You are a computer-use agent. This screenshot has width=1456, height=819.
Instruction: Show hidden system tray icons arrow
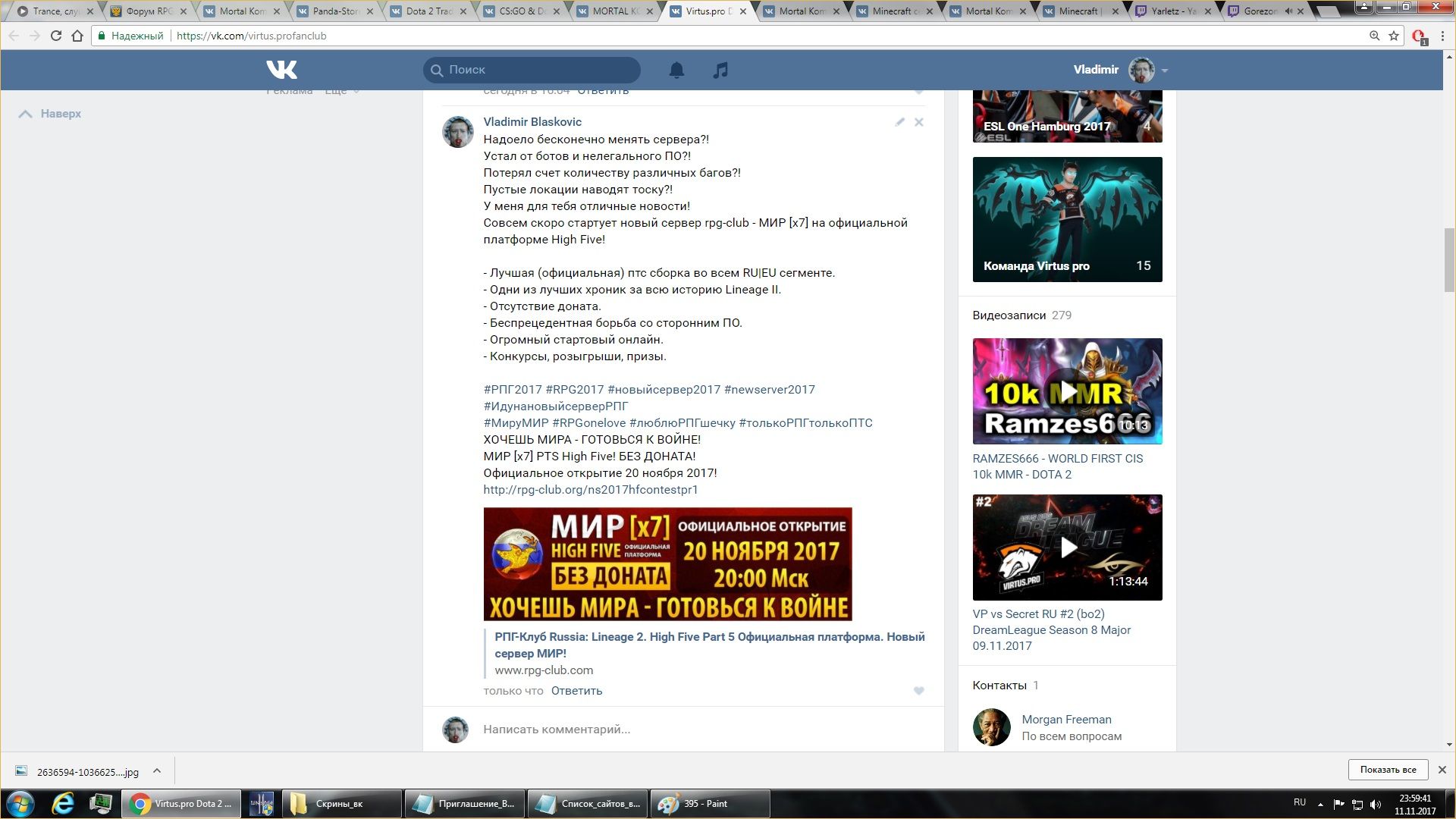[x=1320, y=804]
